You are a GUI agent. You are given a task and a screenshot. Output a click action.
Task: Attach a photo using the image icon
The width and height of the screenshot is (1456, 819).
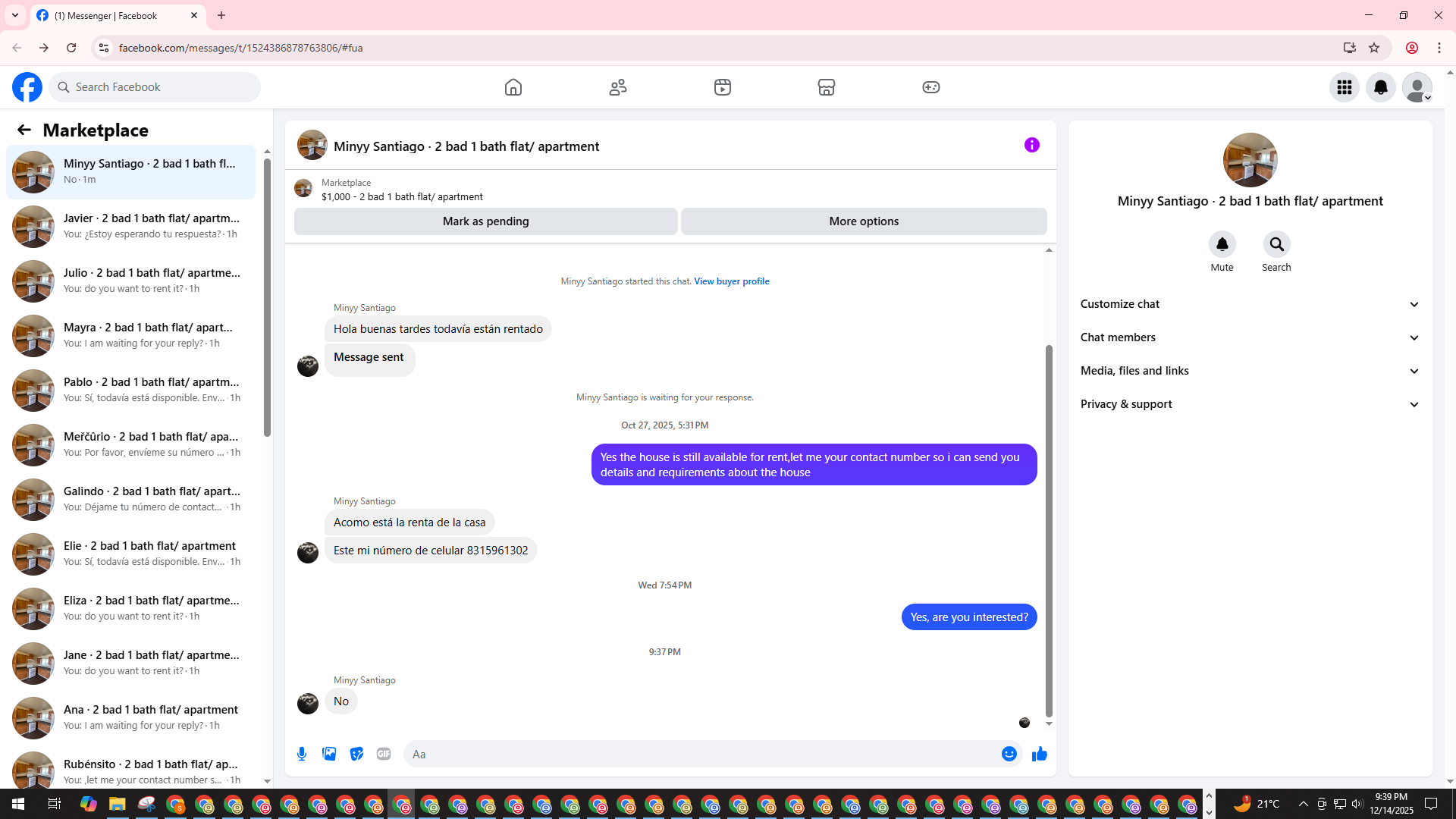click(x=329, y=754)
